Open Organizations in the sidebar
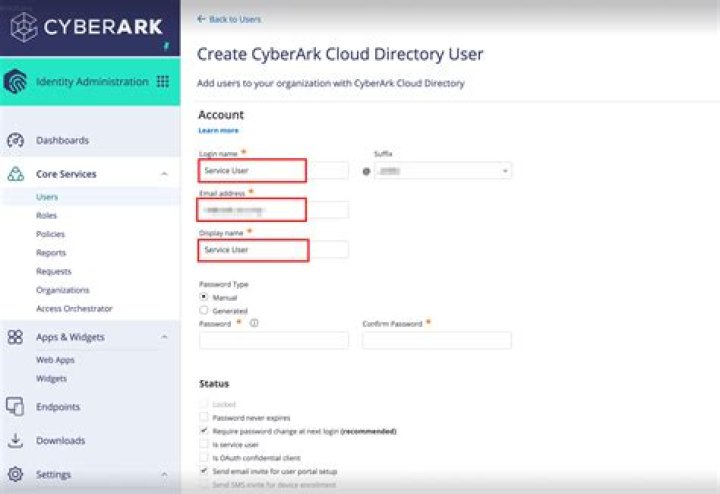The width and height of the screenshot is (720, 494). [x=62, y=290]
